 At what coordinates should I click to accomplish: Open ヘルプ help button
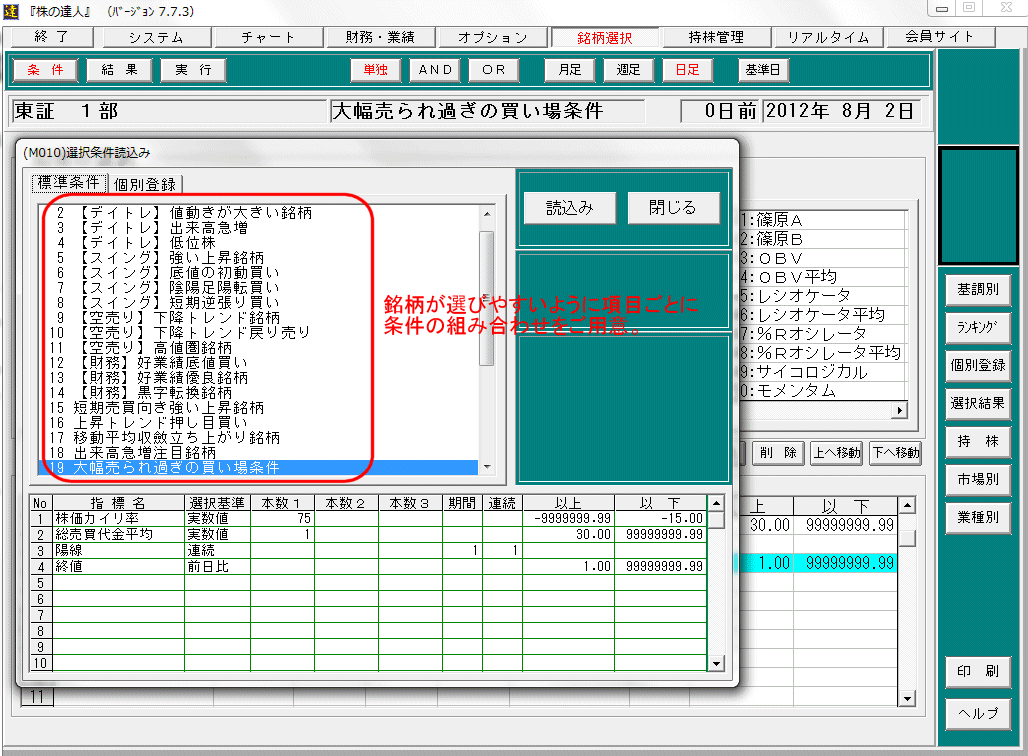tap(977, 713)
